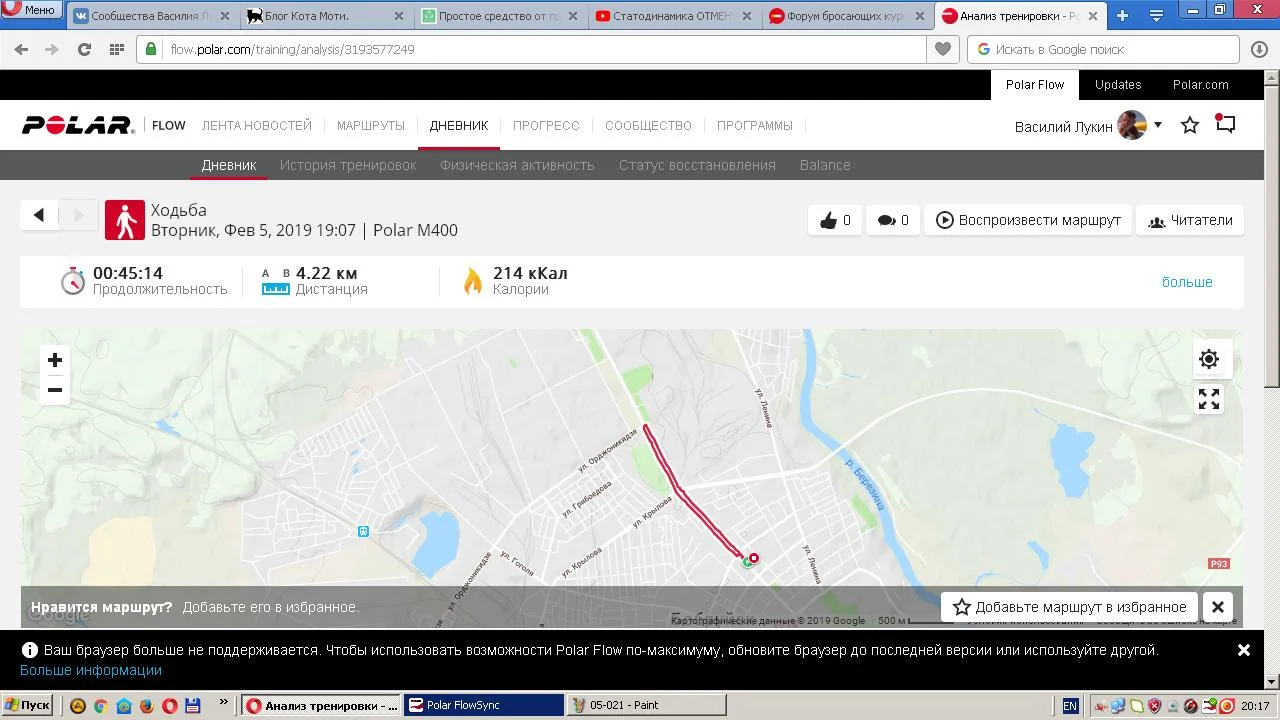Open the Читатели viewers list
Screen dimensions: 1280x720
point(1190,220)
